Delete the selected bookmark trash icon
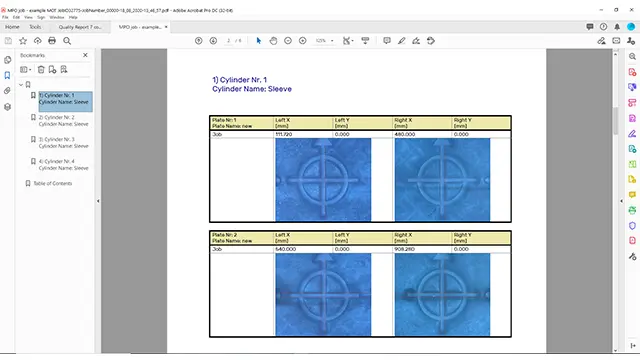Viewport: 640px width, 360px height. click(41, 70)
